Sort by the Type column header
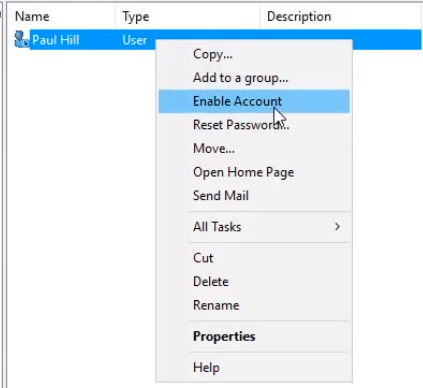 pos(135,17)
